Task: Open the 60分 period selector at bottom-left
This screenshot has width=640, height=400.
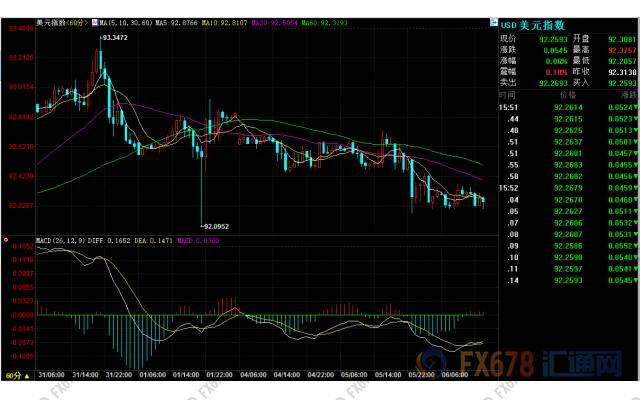Action: click(14, 374)
